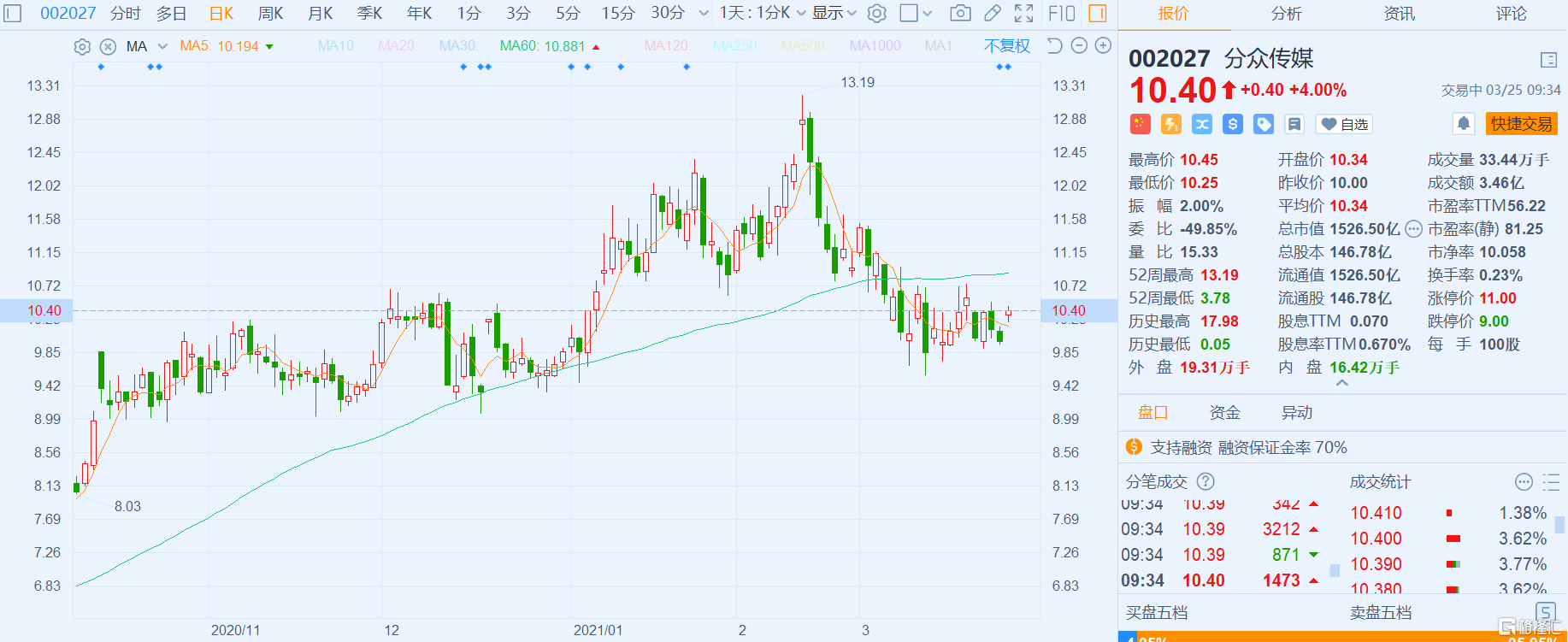Switch to the 周K weekly chart
1568x642 pixels.
270,13
